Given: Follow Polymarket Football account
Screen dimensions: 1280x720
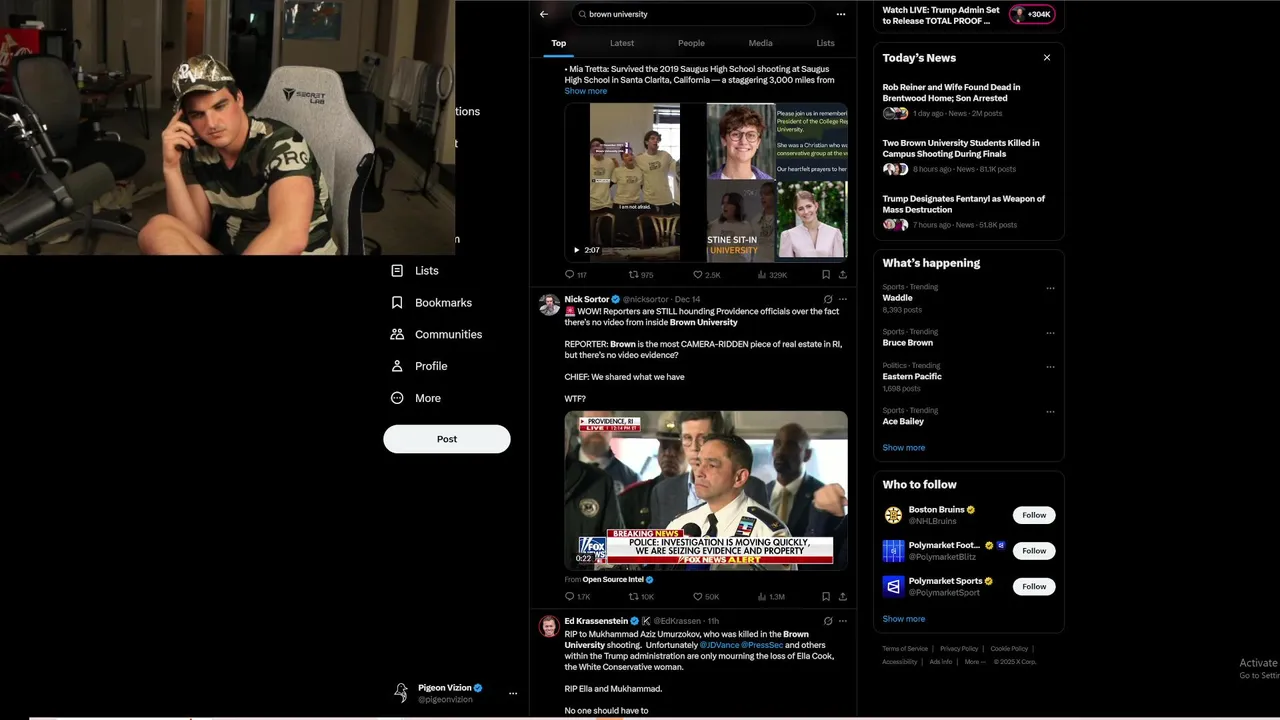Looking at the screenshot, I should click(x=1034, y=551).
